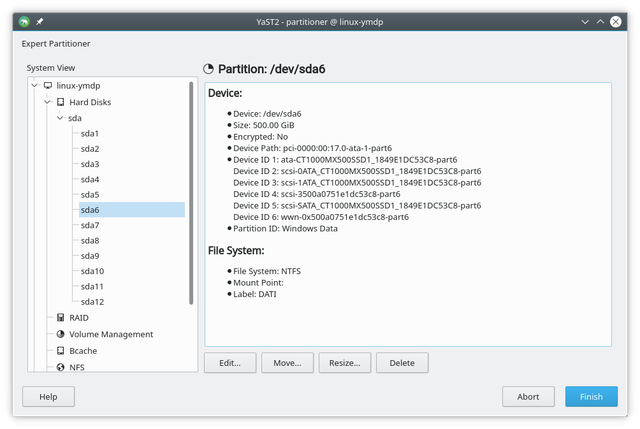Viewport: 640px width, 429px height.
Task: Open the sda disk entry
Action: point(75,118)
